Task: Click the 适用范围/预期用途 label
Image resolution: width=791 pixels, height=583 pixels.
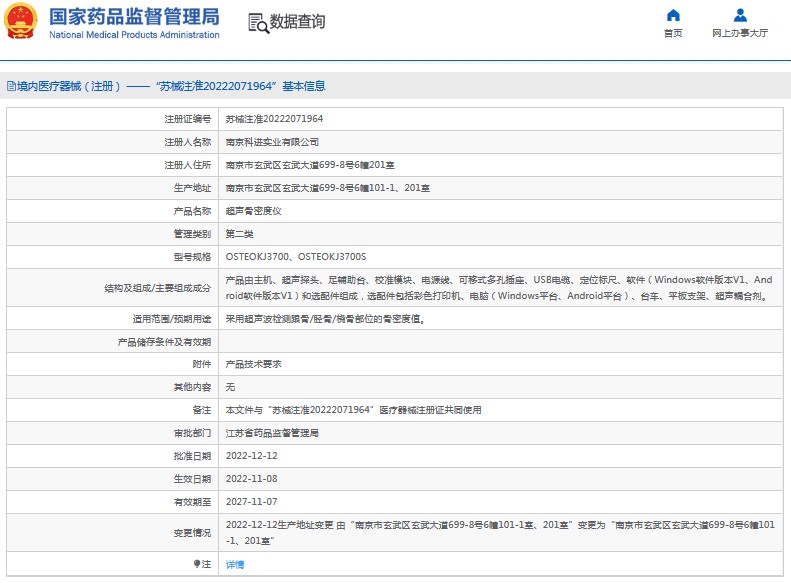Action: click(x=172, y=319)
